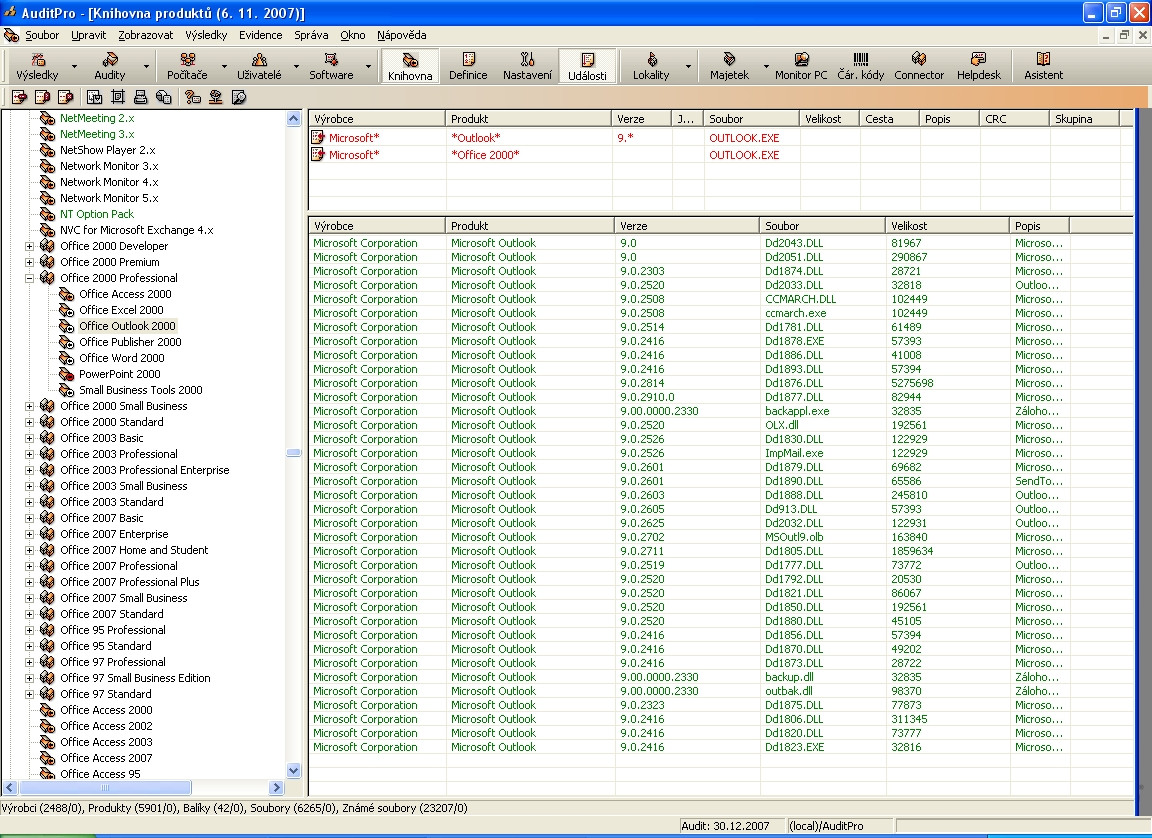The height and width of the screenshot is (838, 1152).
Task: Select the MSOutl9.olb file row
Action: tap(720, 537)
